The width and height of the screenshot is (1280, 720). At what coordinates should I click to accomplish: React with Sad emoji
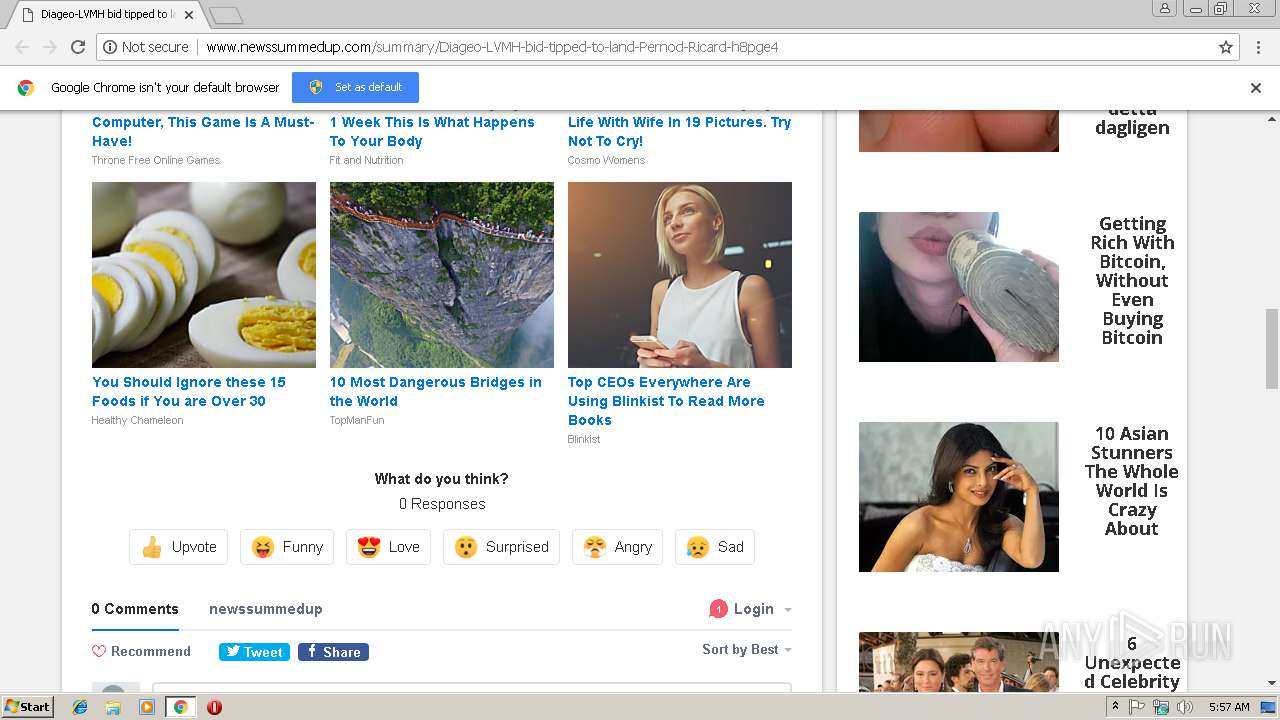(715, 547)
